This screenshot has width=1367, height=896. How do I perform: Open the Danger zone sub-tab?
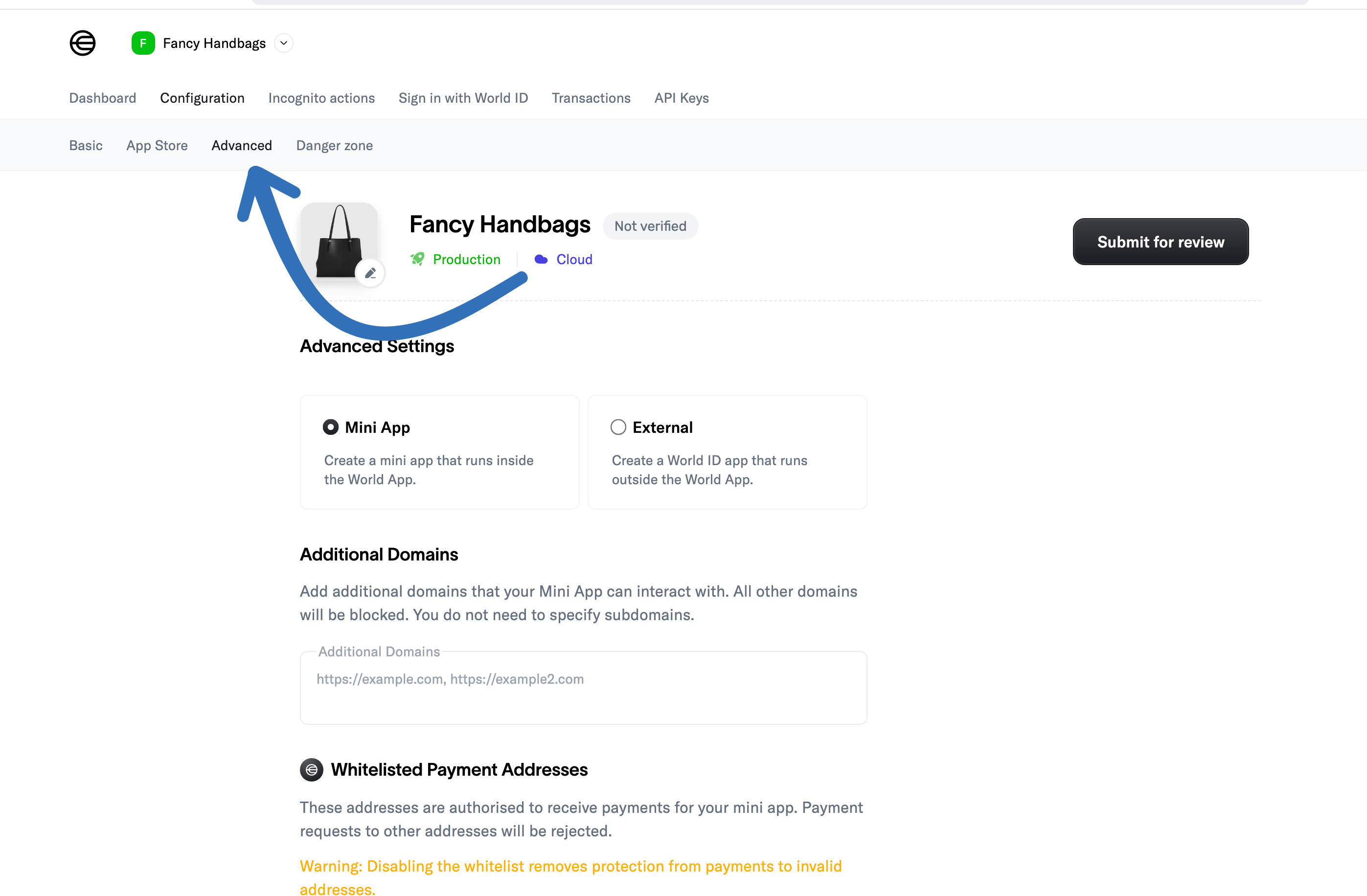334,146
